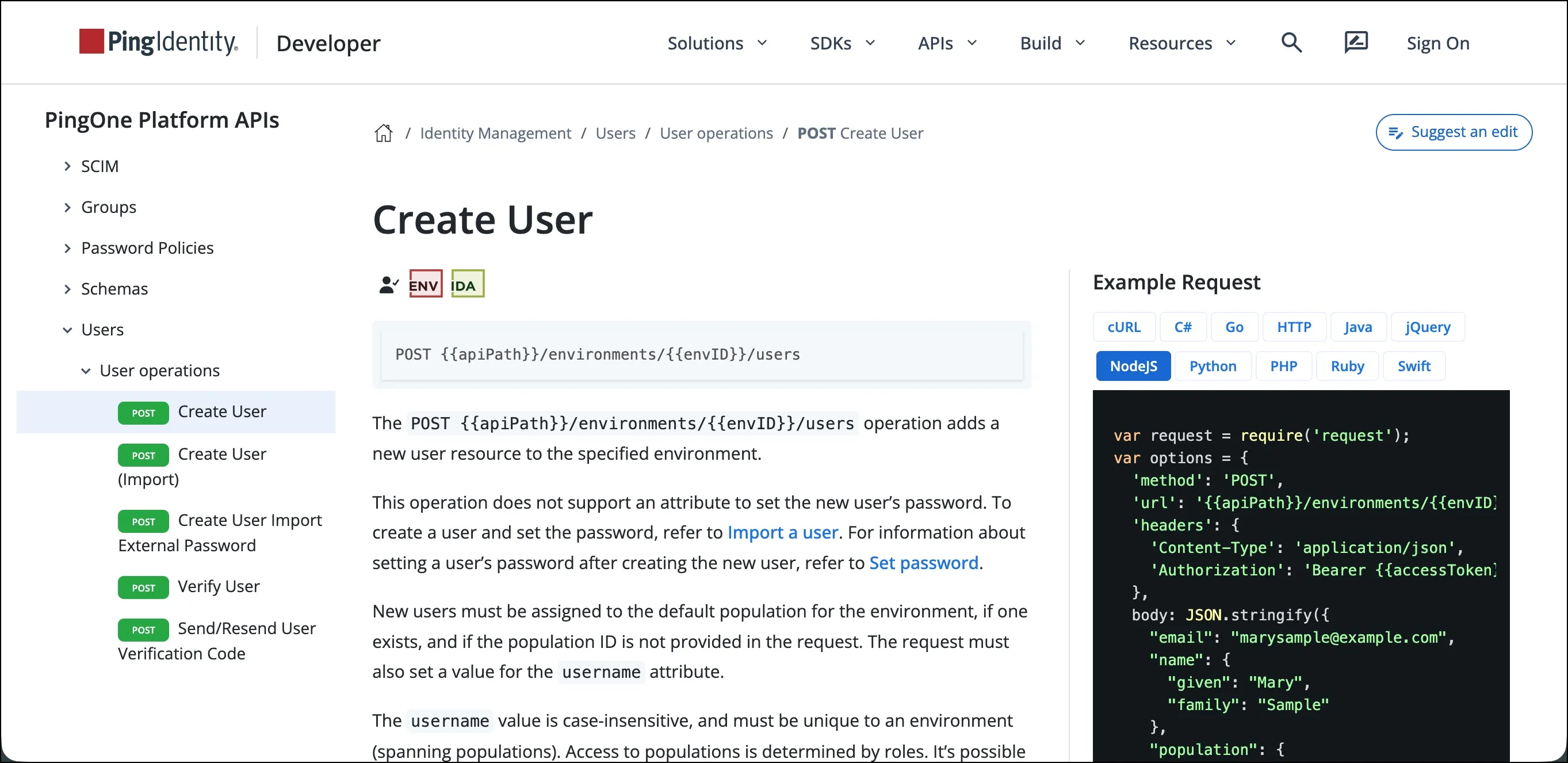The width and height of the screenshot is (1568, 763).
Task: Select the Ruby code sample tab
Action: pyautogui.click(x=1347, y=365)
